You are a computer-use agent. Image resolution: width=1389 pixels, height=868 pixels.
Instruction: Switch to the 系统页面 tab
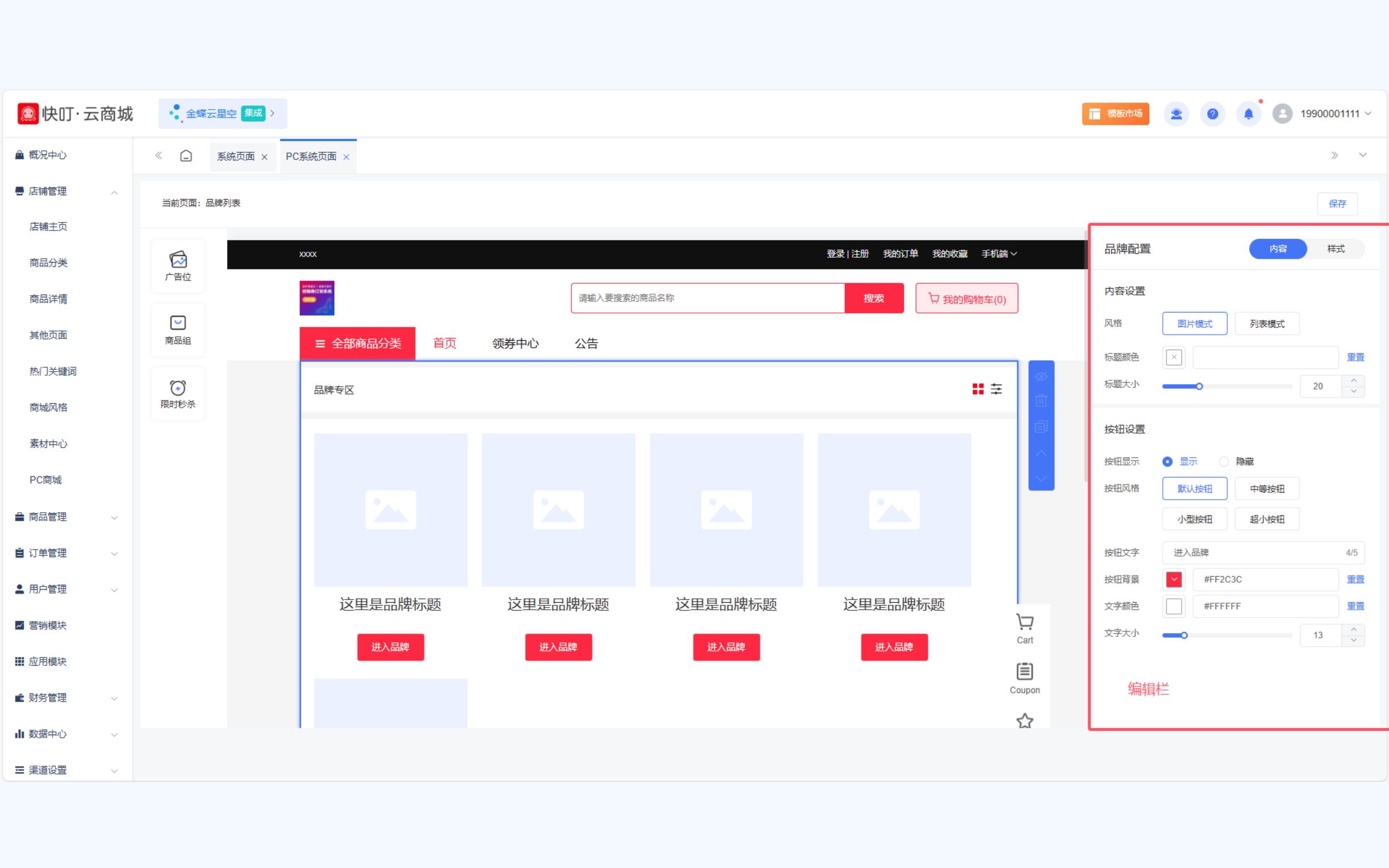[x=236, y=156]
